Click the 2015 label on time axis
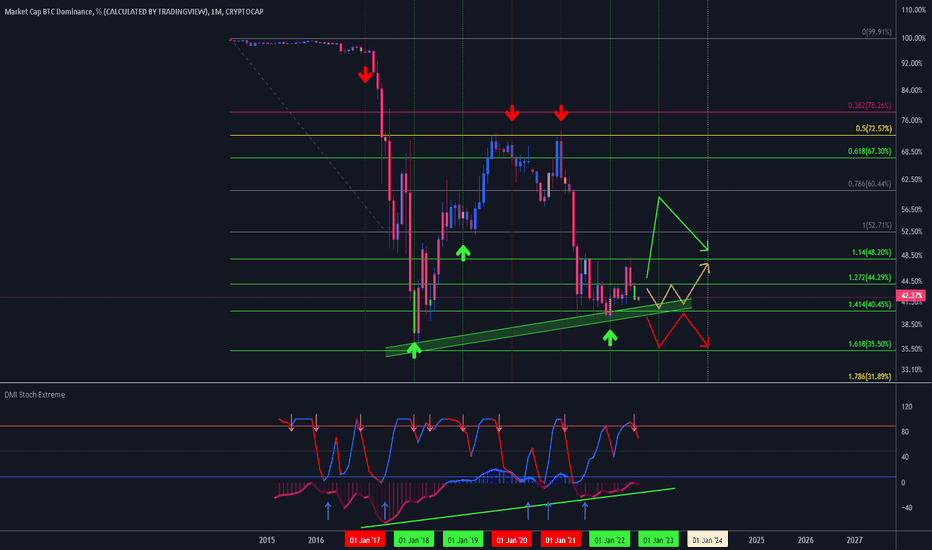Viewport: 932px width, 550px height. point(267,540)
